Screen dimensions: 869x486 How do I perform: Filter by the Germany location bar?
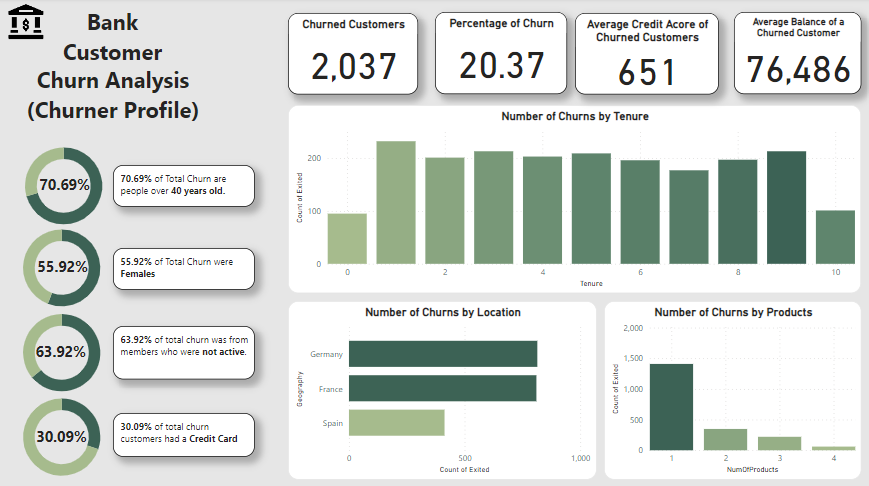pos(443,354)
